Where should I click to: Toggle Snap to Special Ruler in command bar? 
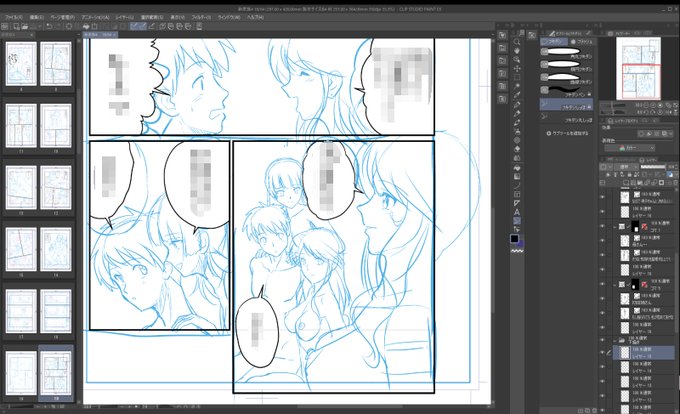pyautogui.click(x=143, y=26)
